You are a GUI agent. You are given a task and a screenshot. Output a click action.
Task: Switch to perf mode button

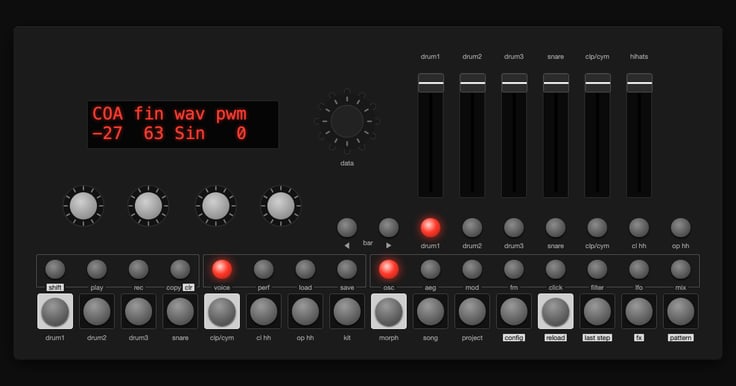[x=264, y=270]
